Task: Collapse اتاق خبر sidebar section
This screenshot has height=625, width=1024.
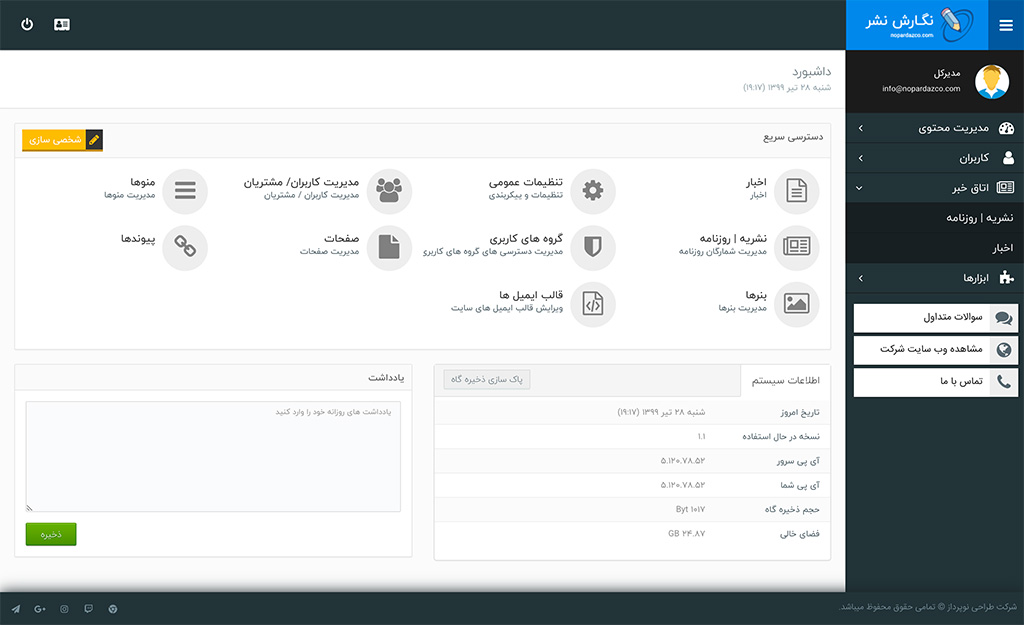Action: coord(935,188)
